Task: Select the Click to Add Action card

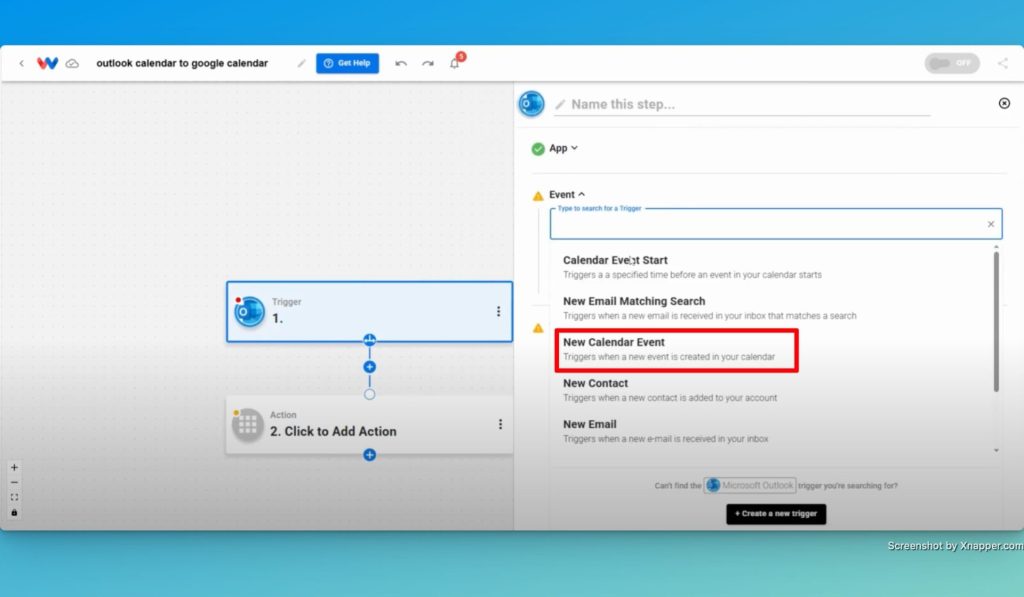Action: 370,425
